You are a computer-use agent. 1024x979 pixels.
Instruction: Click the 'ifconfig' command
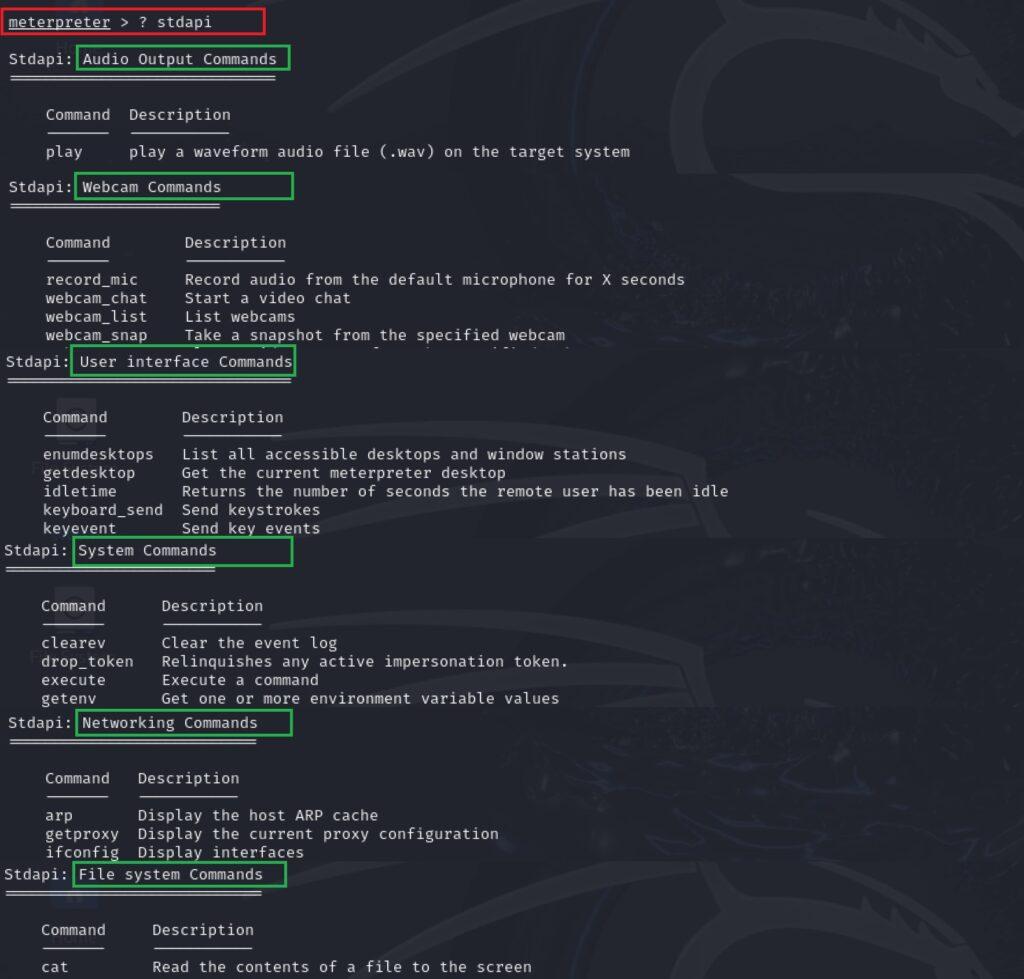click(82, 852)
